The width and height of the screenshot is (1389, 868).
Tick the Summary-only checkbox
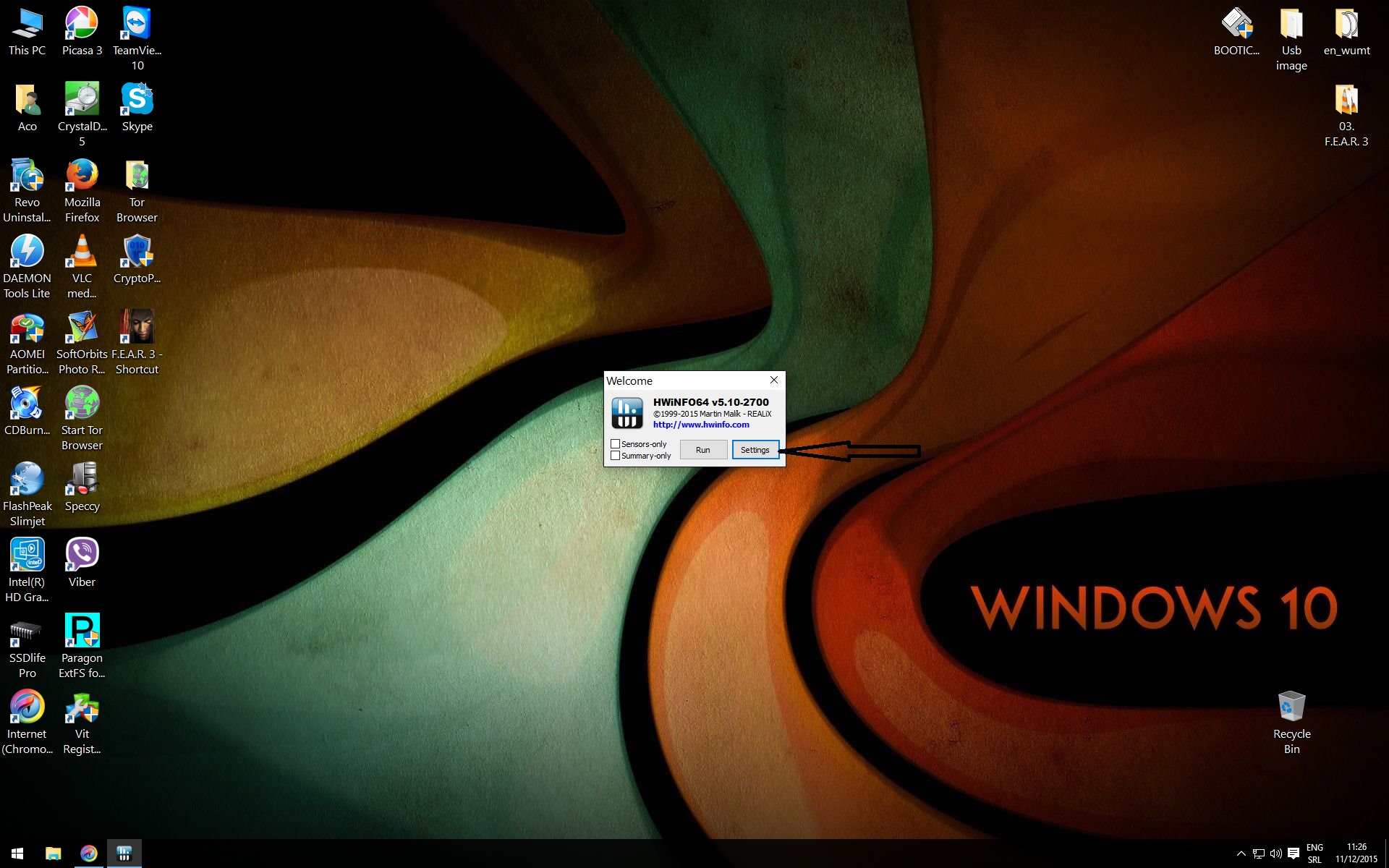pyautogui.click(x=616, y=456)
